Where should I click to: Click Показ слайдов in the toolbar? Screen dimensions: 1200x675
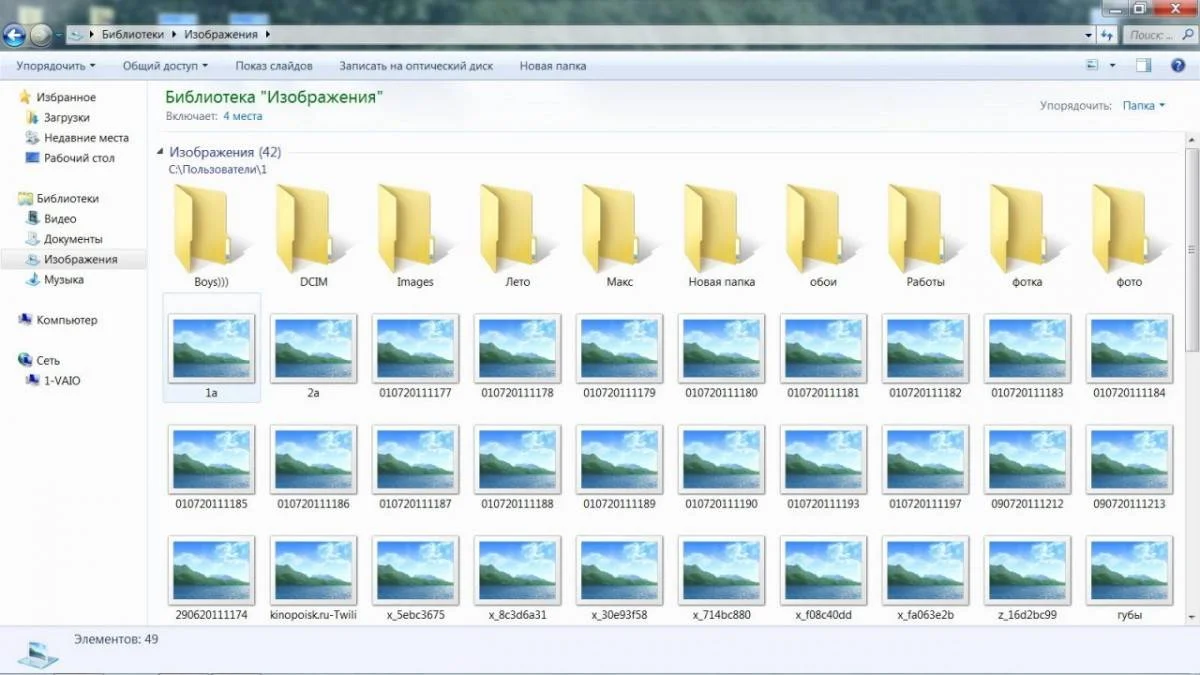(x=274, y=66)
